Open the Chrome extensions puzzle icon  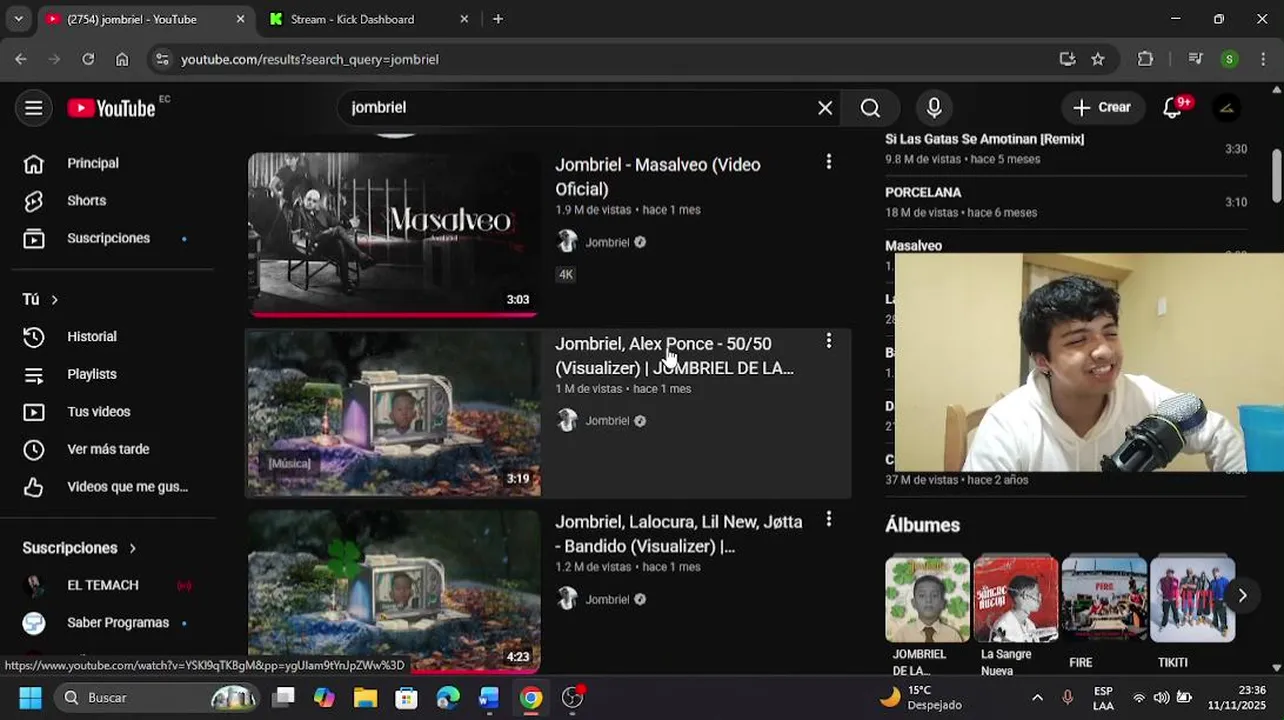[1146, 59]
